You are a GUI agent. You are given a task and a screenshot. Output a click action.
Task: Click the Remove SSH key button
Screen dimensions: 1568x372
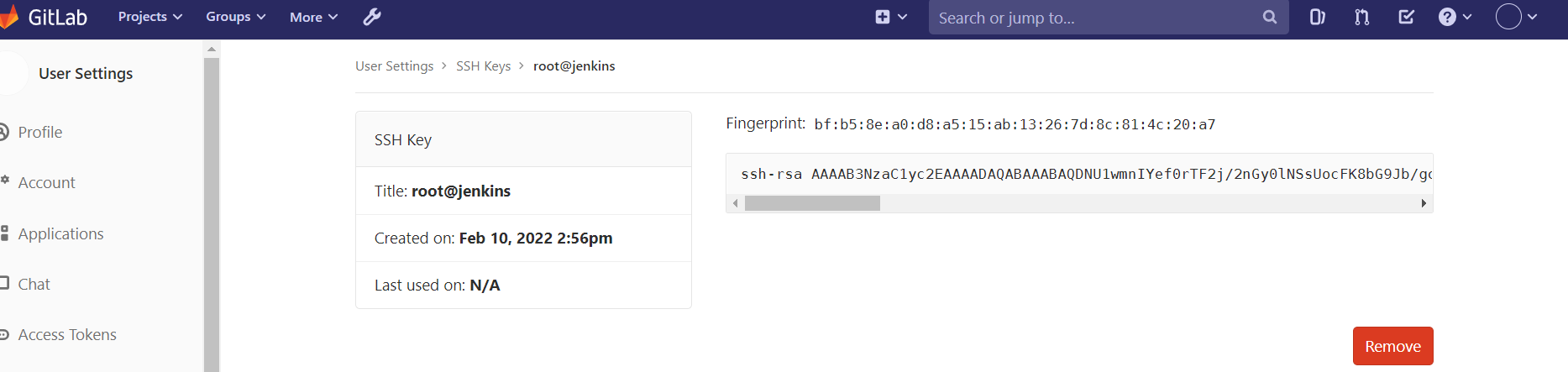click(1392, 346)
